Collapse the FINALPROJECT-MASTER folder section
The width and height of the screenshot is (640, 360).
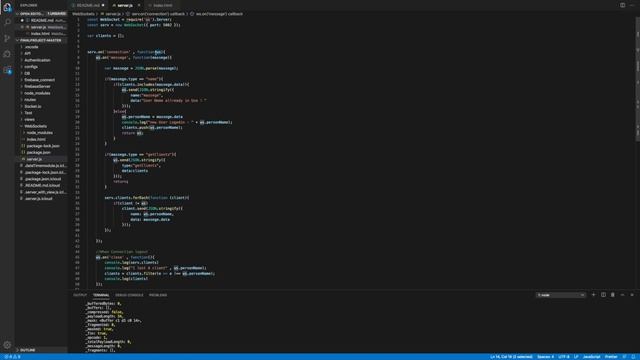(x=41, y=40)
